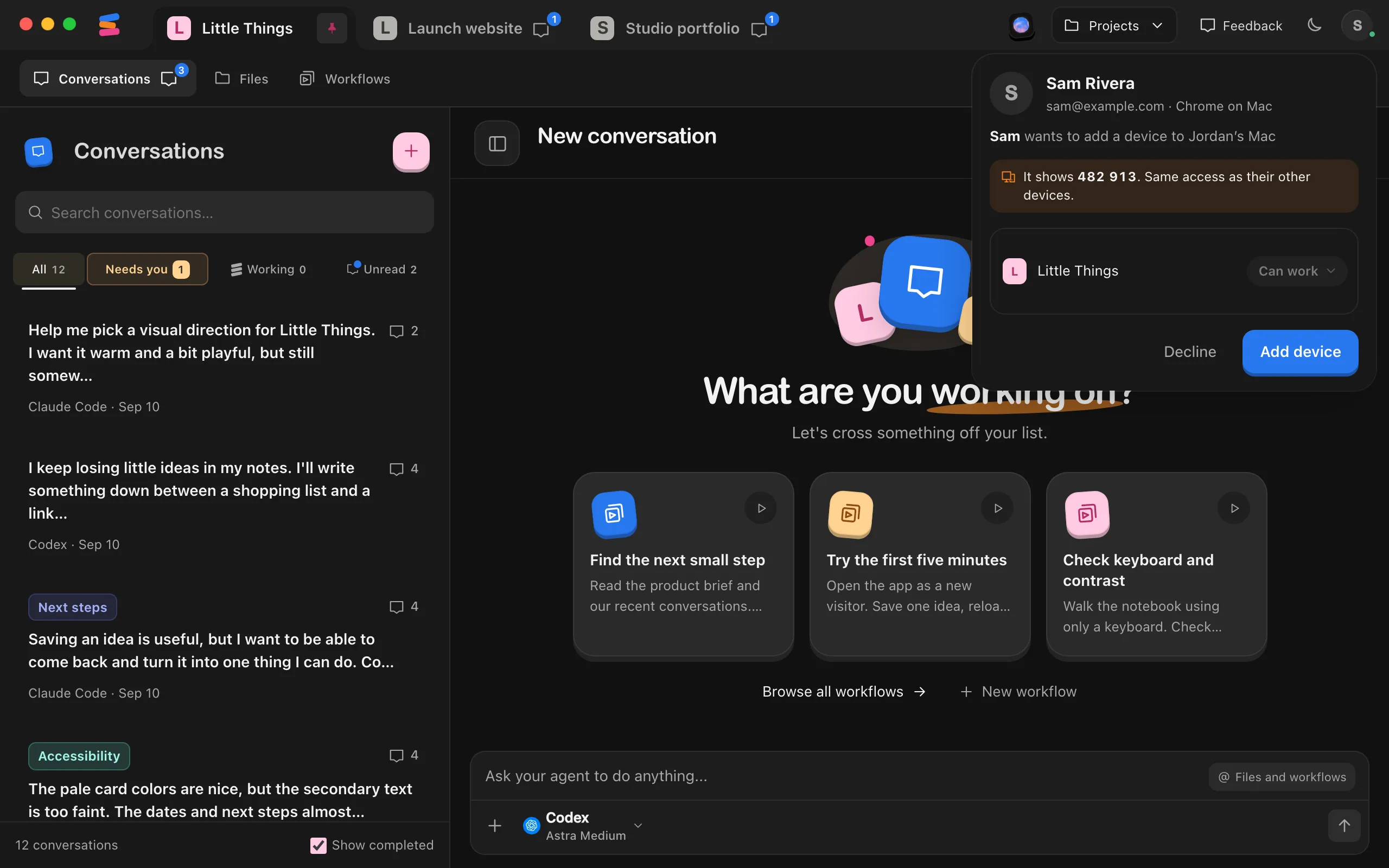1389x868 pixels.
Task: Click the pin icon on Little Things tab
Action: coord(332,28)
